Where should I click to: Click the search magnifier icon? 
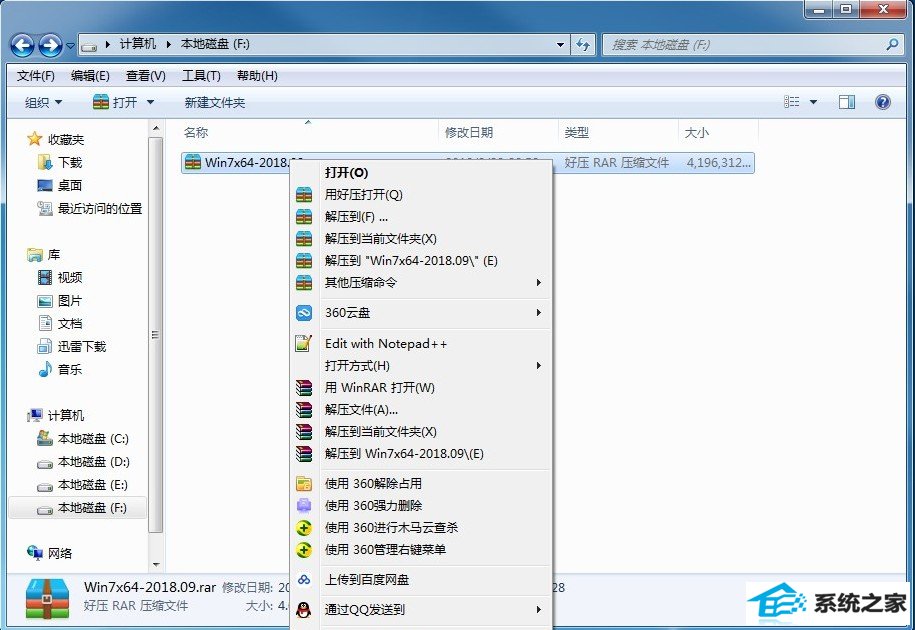892,44
